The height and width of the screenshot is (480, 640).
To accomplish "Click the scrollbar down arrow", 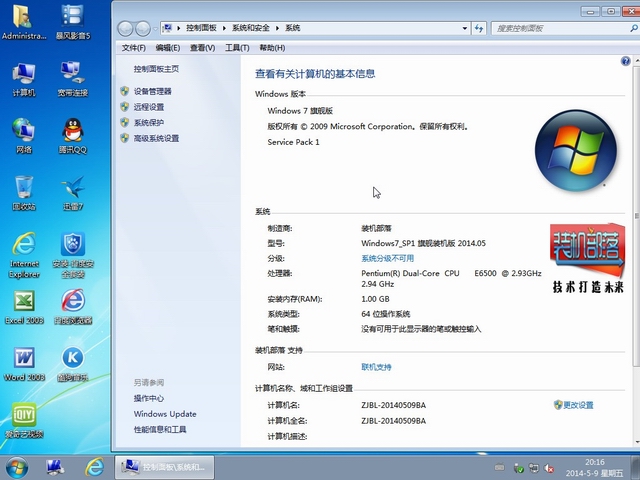I will pos(637,442).
